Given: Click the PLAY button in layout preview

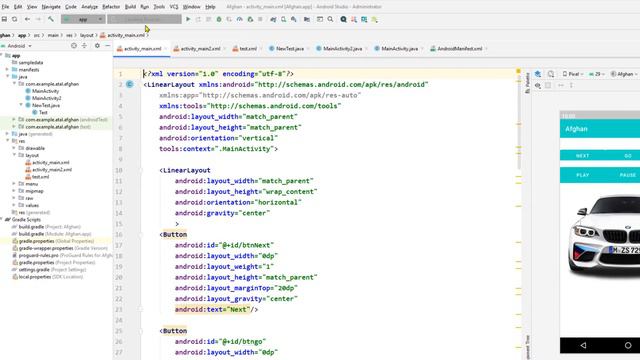Looking at the screenshot, I should point(582,175).
